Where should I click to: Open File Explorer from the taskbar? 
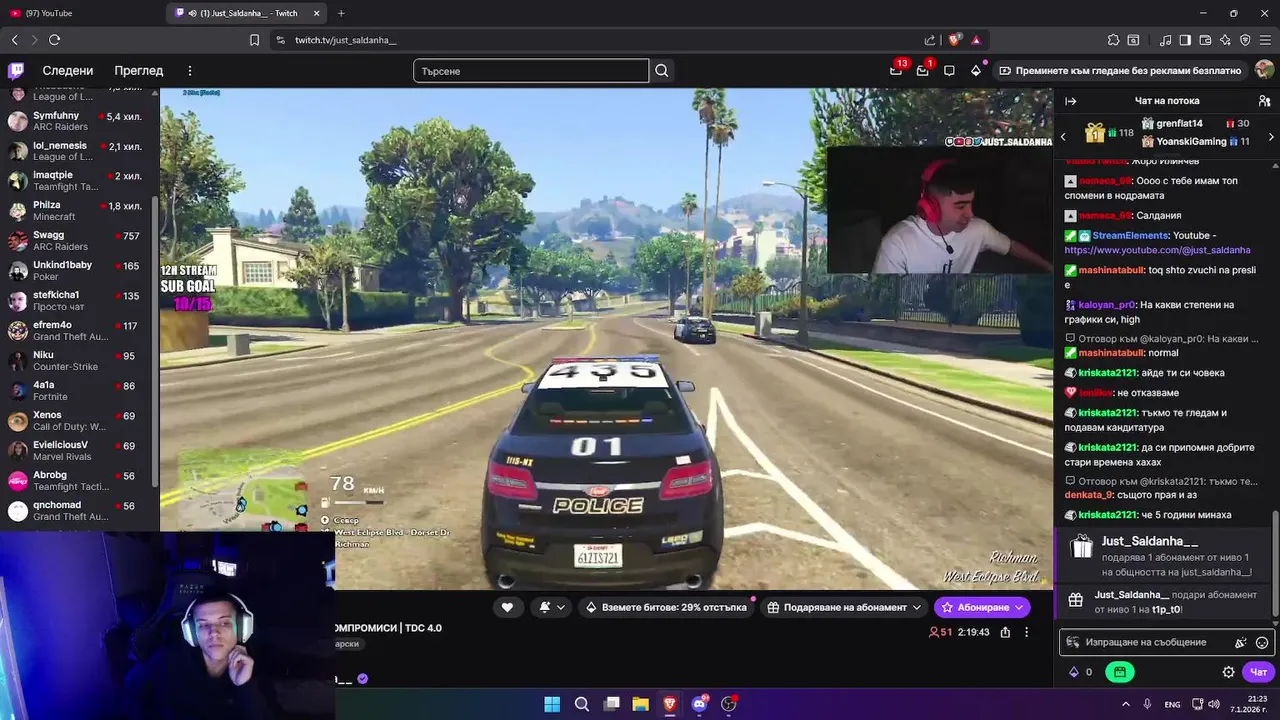point(640,704)
